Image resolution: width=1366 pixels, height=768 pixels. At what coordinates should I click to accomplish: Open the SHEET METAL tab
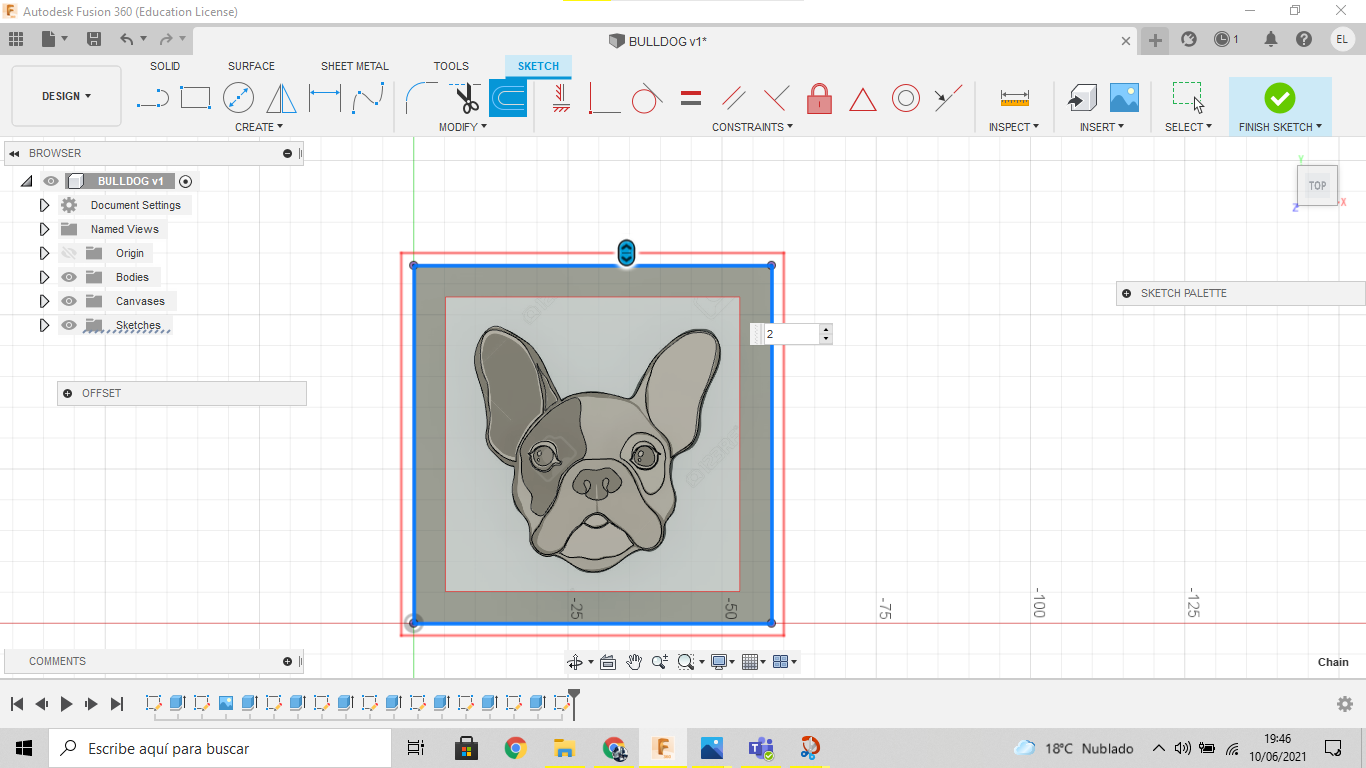point(354,66)
